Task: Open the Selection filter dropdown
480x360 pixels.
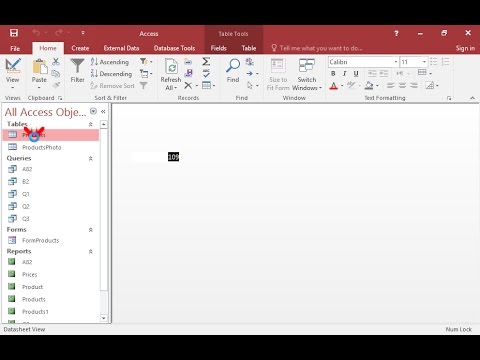Action: point(146,61)
